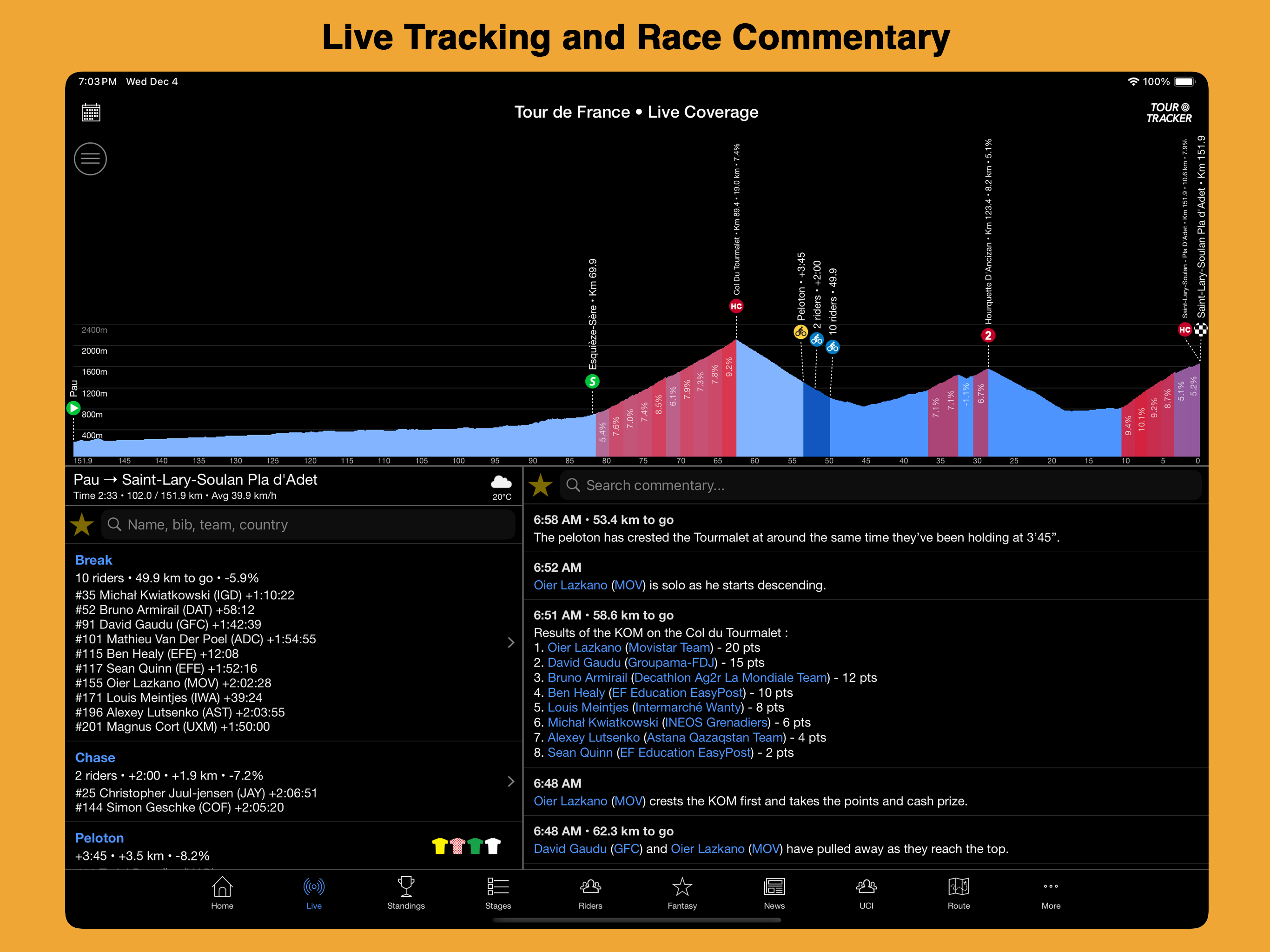This screenshot has height=952, width=1270.
Task: Open Michał Kwiatkowski in KOM results
Action: click(603, 722)
